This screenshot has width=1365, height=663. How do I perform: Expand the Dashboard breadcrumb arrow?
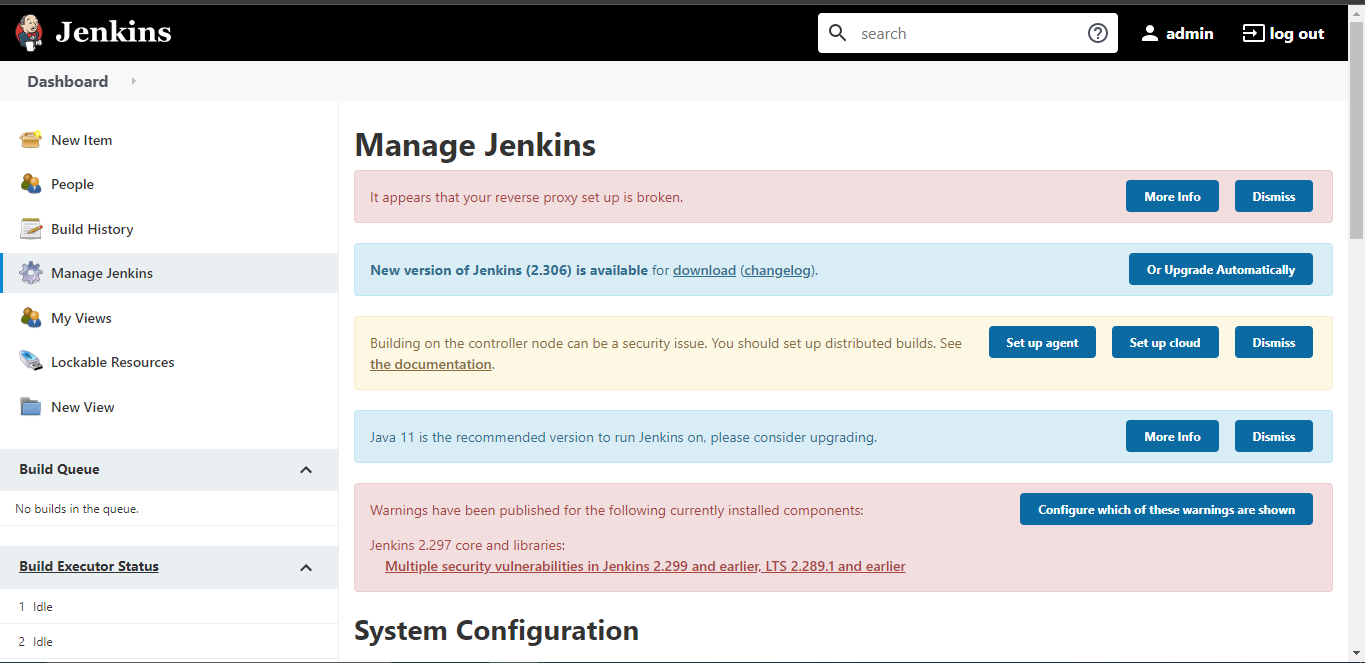point(133,81)
